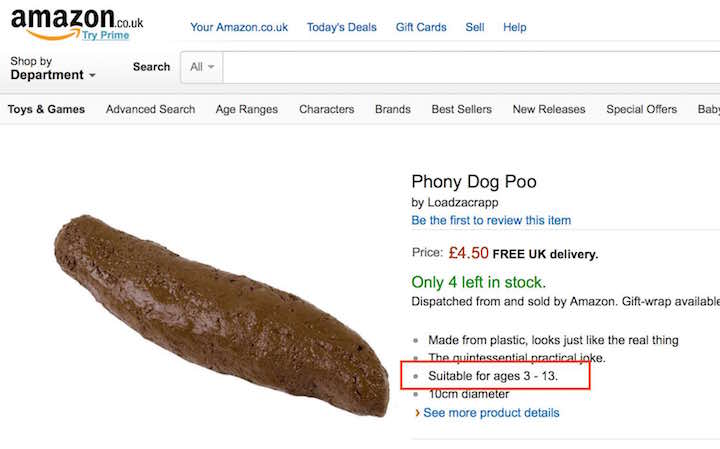Open the Help page
This screenshot has height=449, width=720.
pyautogui.click(x=515, y=27)
